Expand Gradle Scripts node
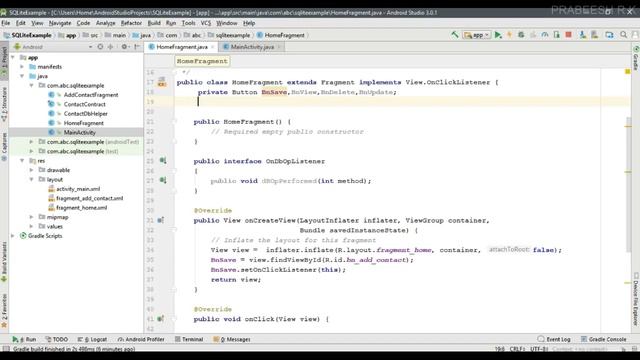 pyautogui.click(x=13, y=236)
